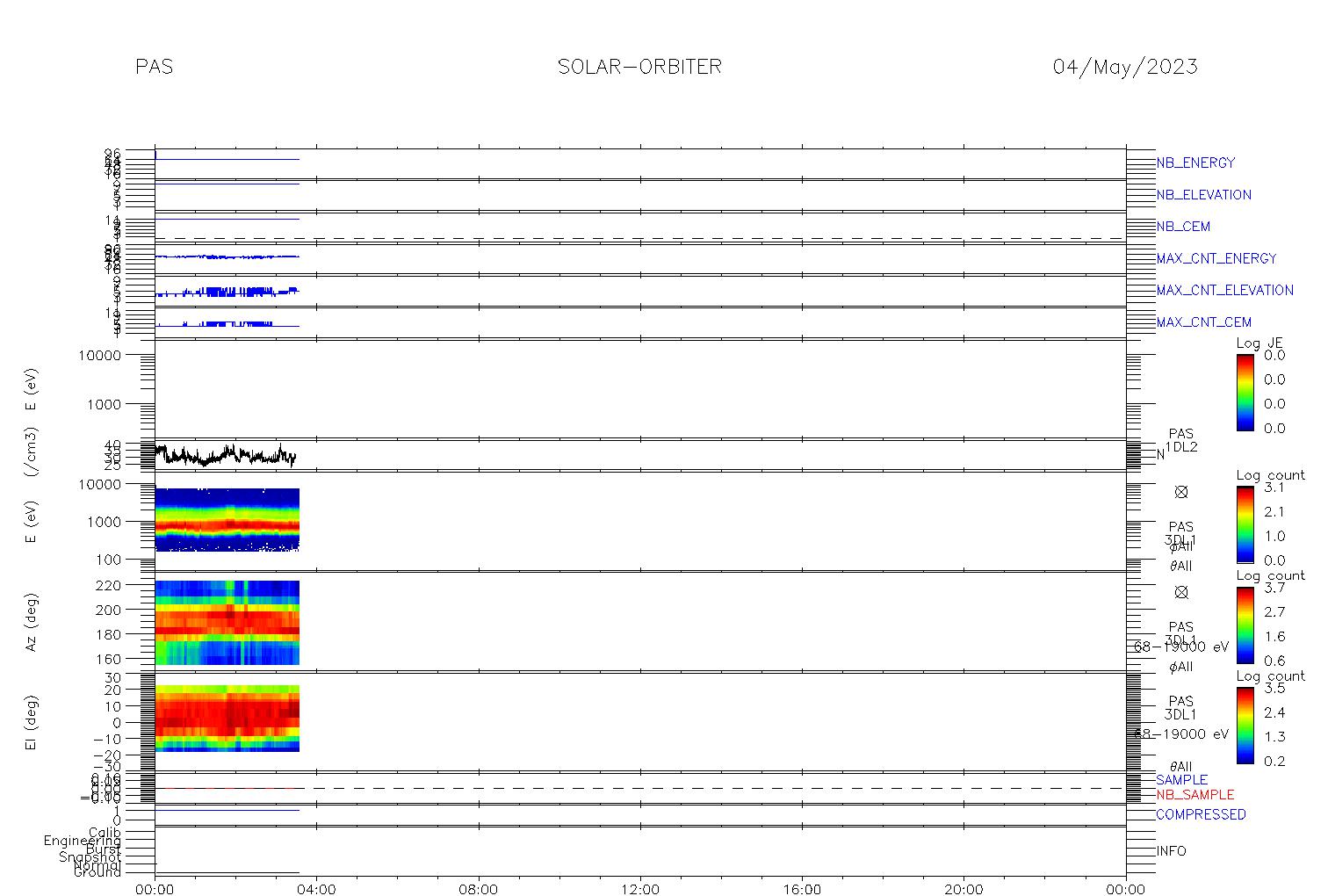Click the crossed-circle symbol beside the energy spectrogram

pos(1181,492)
